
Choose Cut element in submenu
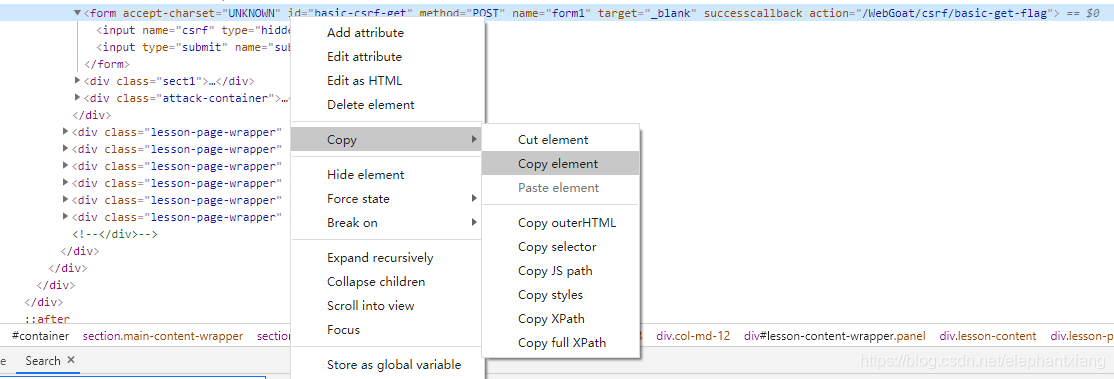(x=561, y=140)
